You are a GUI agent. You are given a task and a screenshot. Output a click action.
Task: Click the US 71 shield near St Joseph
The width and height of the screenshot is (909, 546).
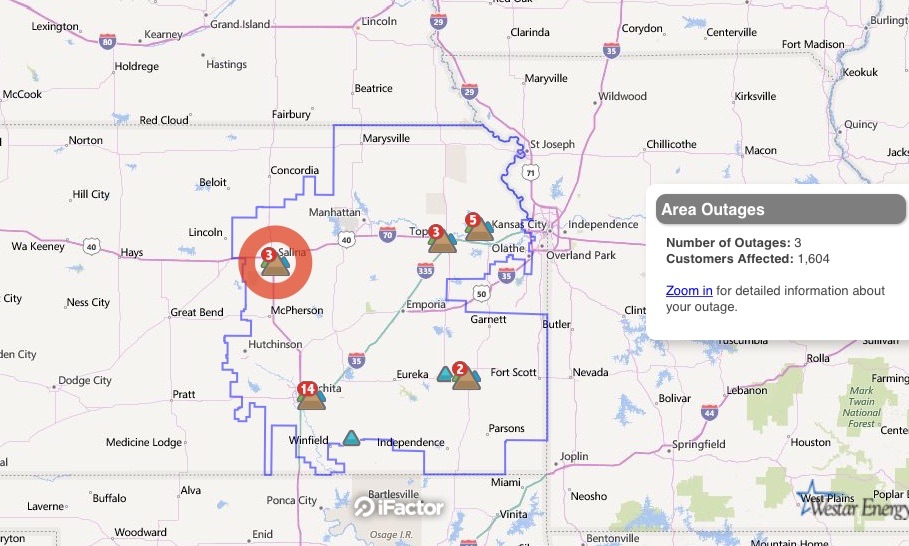(530, 172)
